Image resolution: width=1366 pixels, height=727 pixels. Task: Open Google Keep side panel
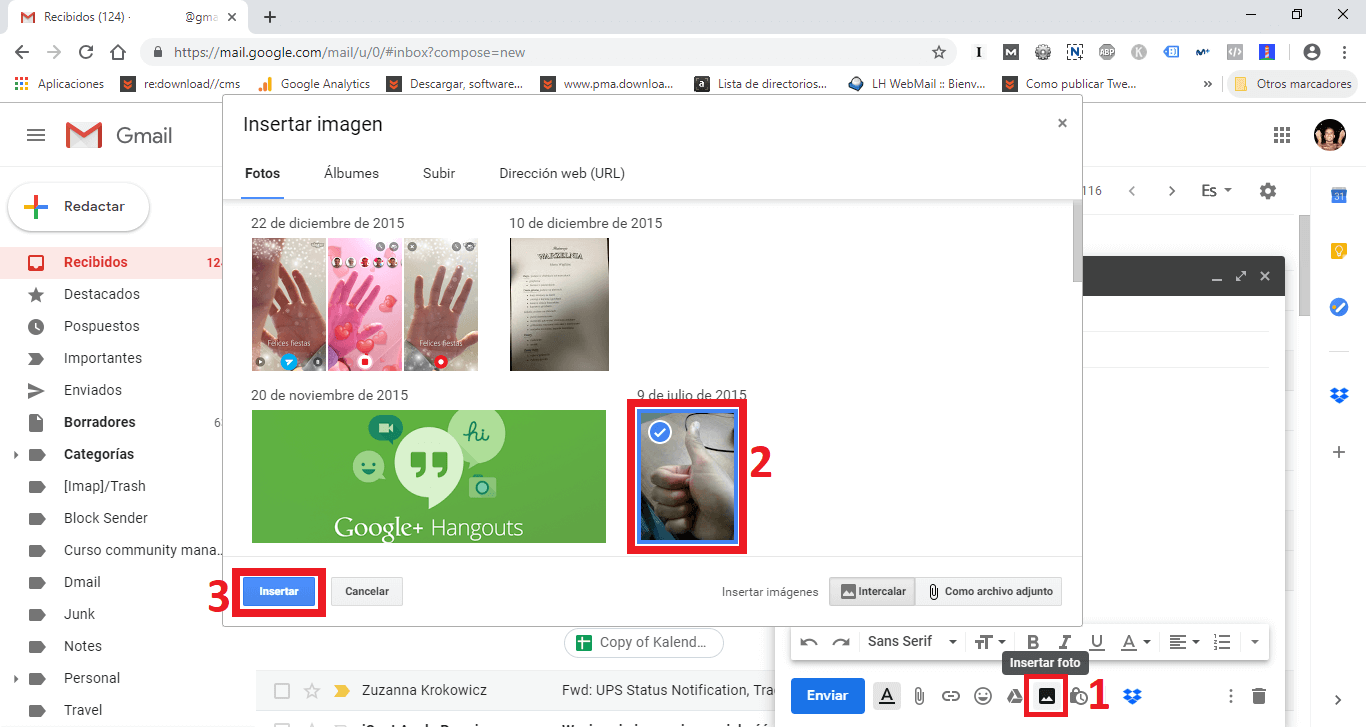pyautogui.click(x=1339, y=251)
